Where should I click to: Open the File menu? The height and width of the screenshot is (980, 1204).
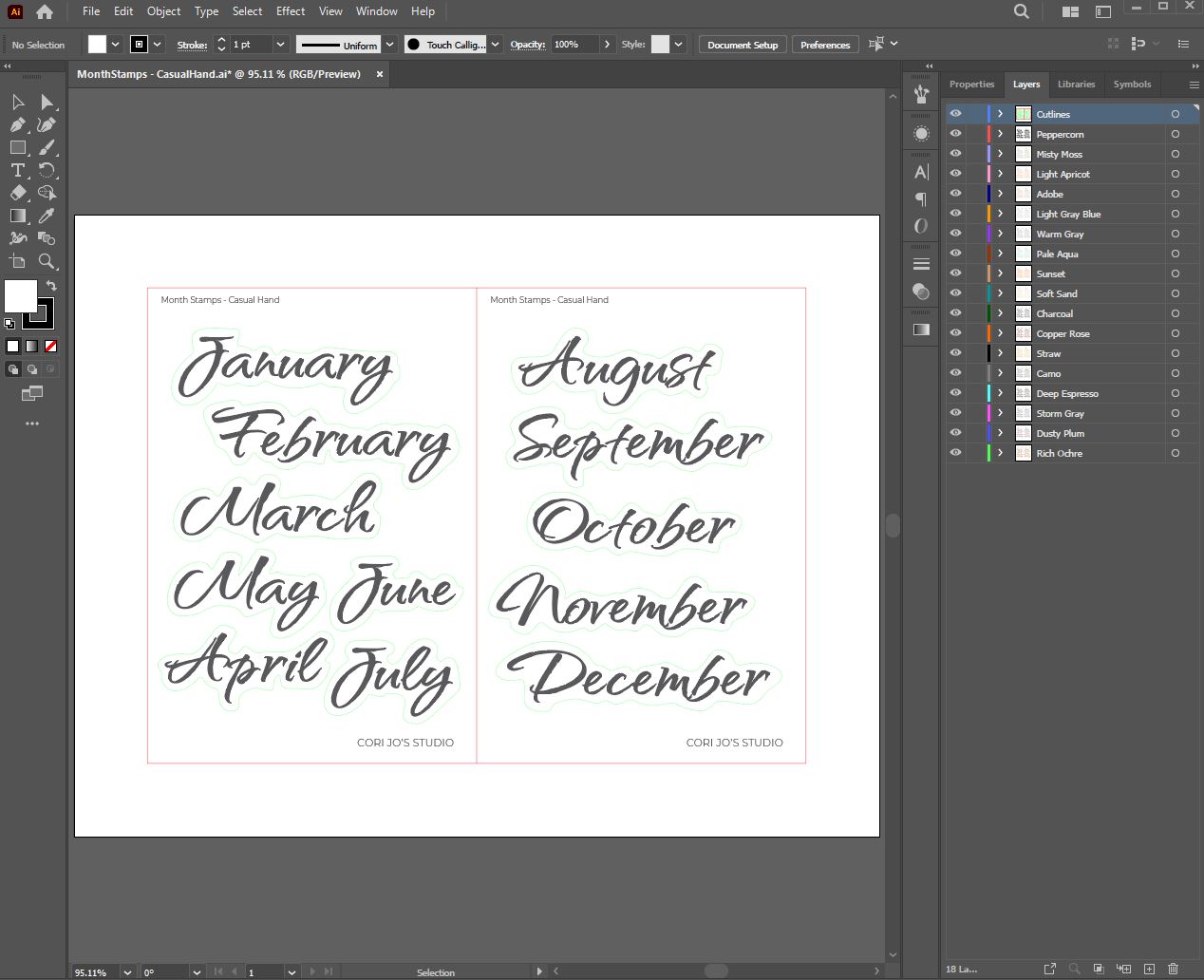(91, 11)
